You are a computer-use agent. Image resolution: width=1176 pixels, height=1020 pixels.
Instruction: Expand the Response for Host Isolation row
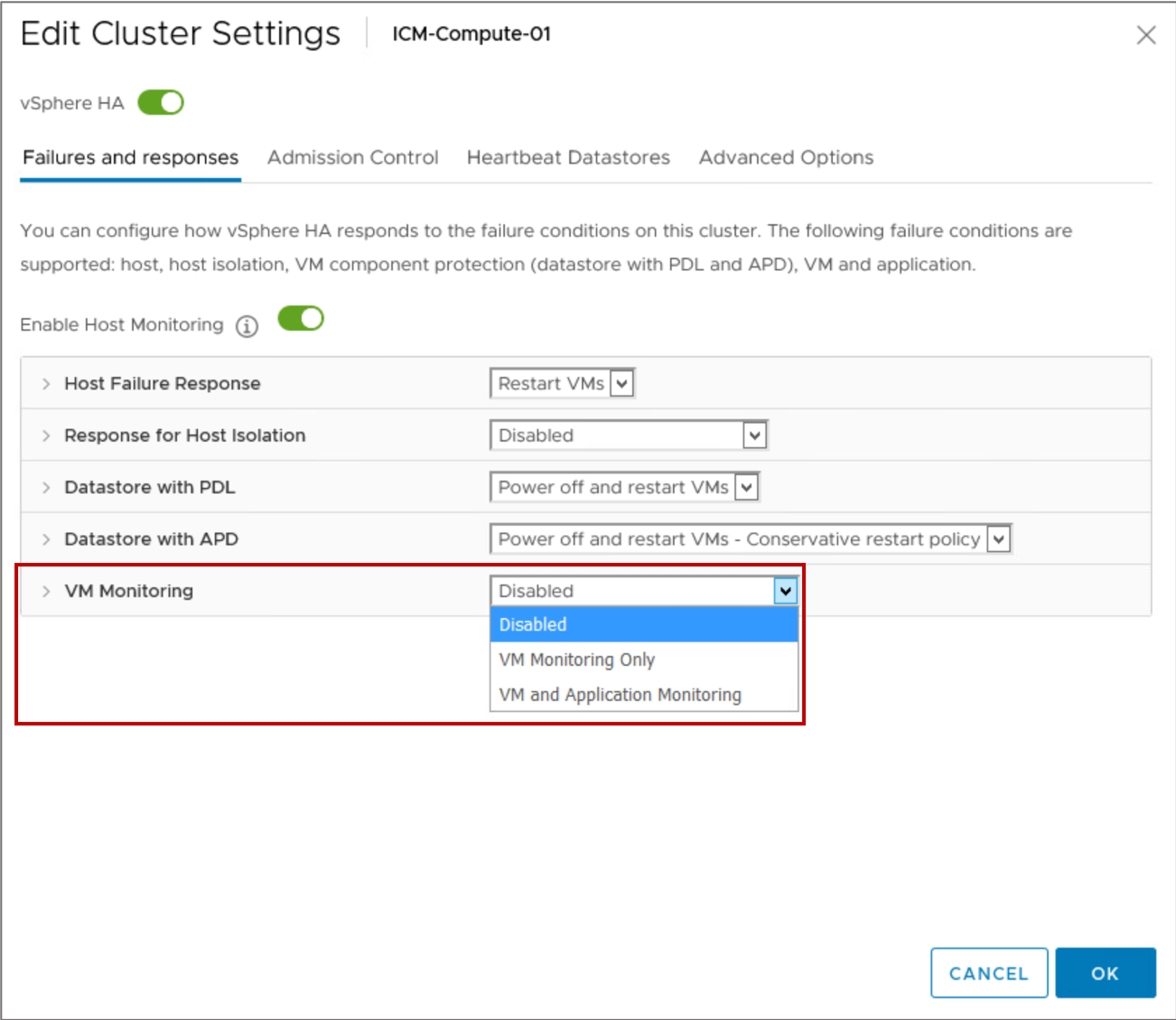click(x=46, y=435)
